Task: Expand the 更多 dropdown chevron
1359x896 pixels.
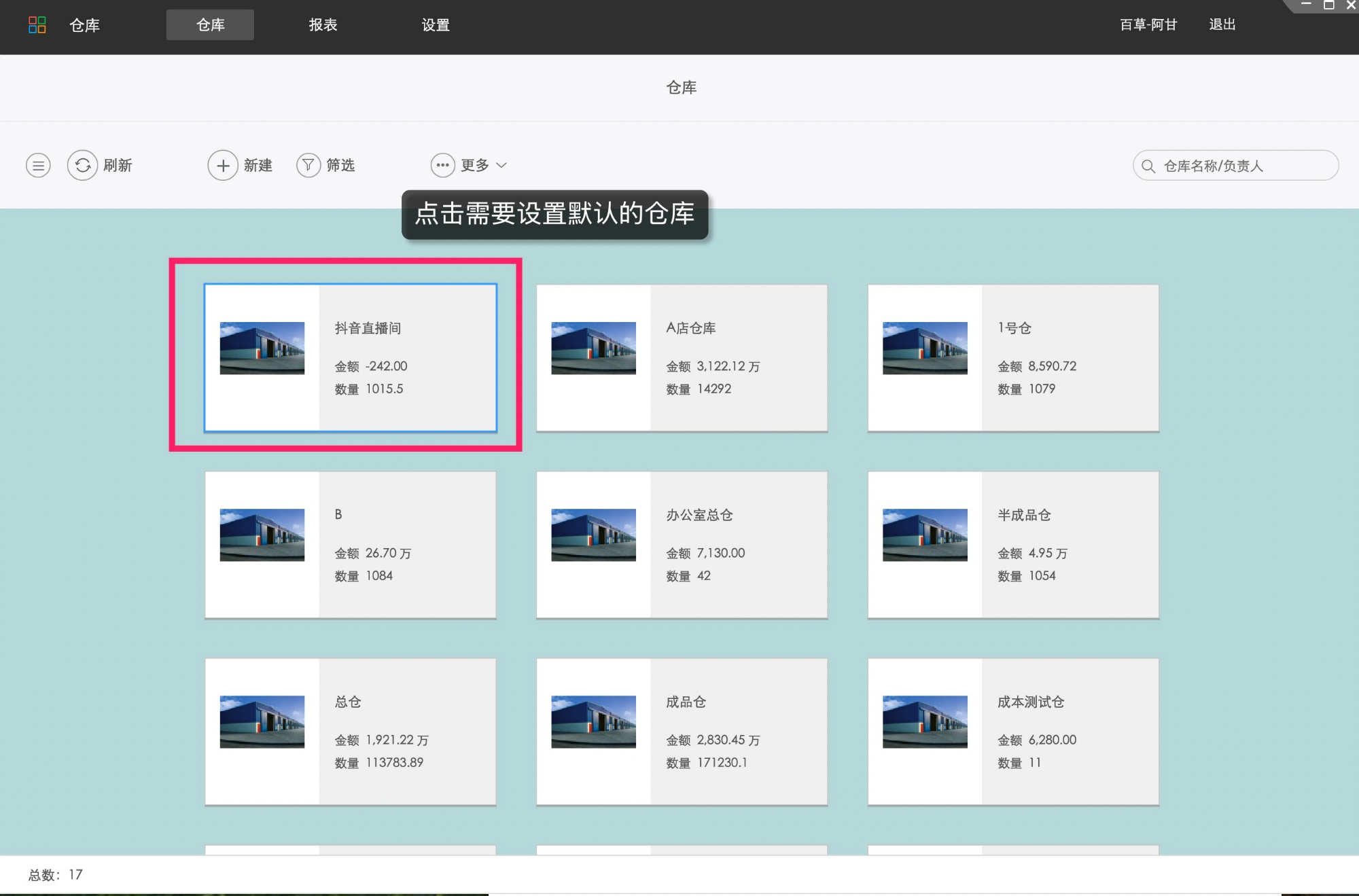Action: click(x=501, y=165)
